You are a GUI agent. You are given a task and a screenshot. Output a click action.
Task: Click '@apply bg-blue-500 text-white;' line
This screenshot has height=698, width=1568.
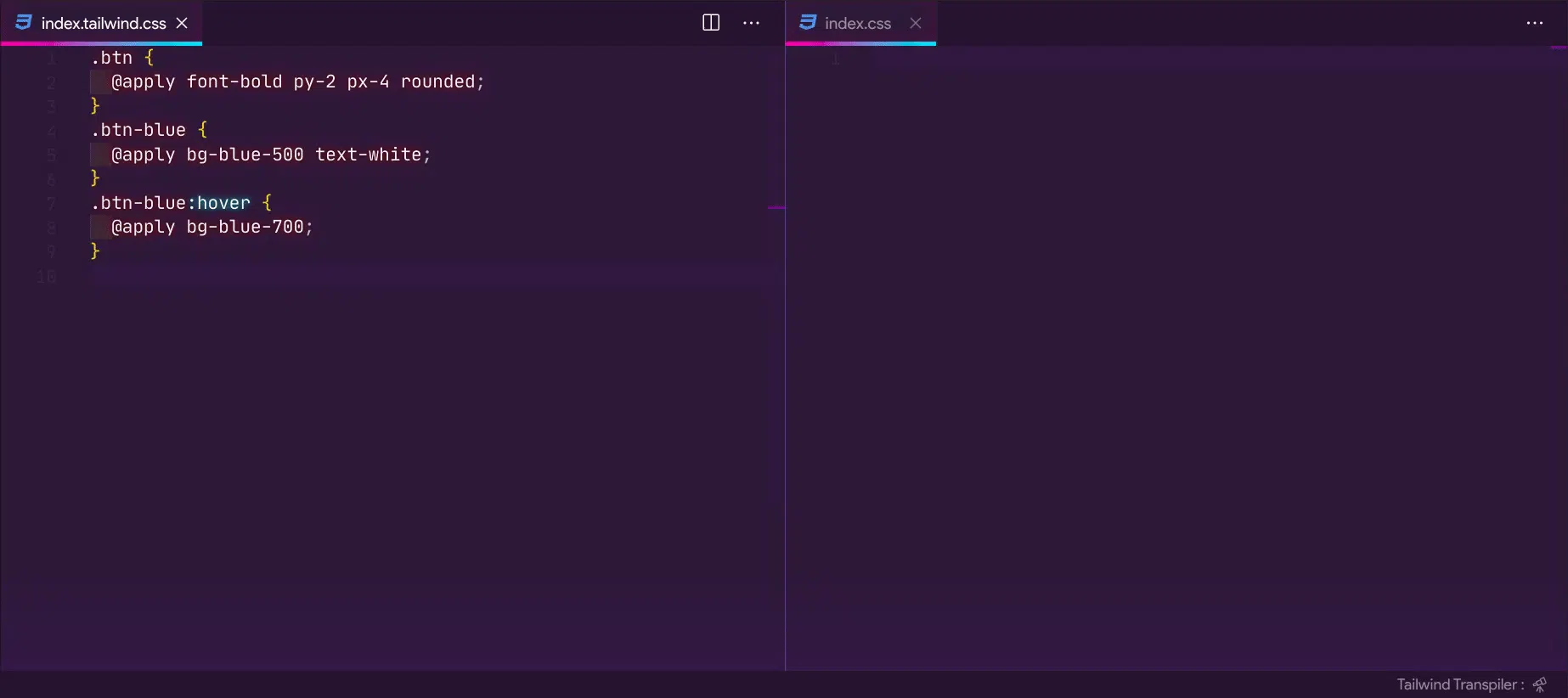(271, 155)
